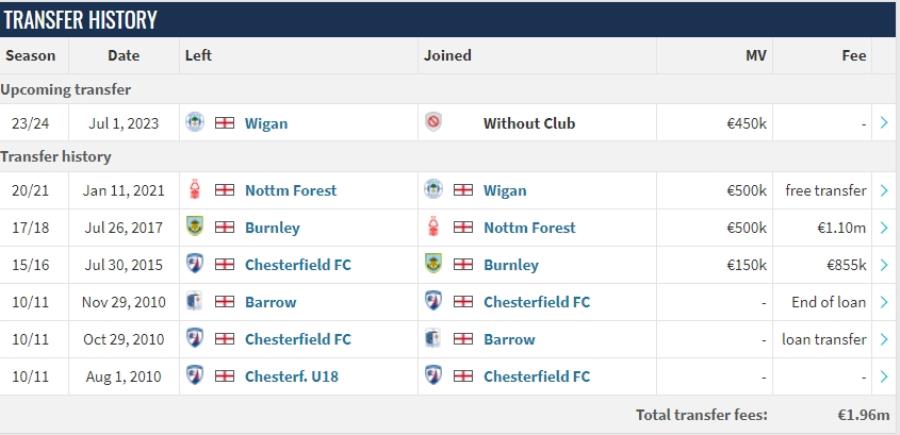Screen dimensions: 900x435
Task: Click Chesterfield FC crest in 15/16 Left column
Action: pos(195,264)
